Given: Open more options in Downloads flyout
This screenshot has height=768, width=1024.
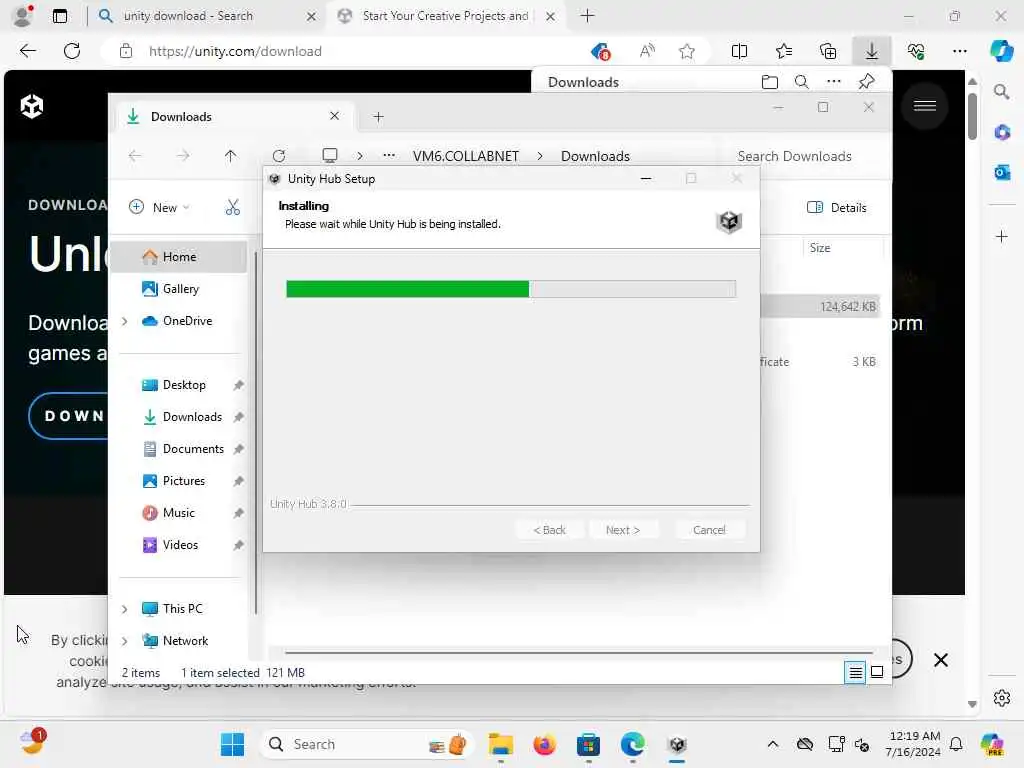Looking at the screenshot, I should (x=833, y=82).
